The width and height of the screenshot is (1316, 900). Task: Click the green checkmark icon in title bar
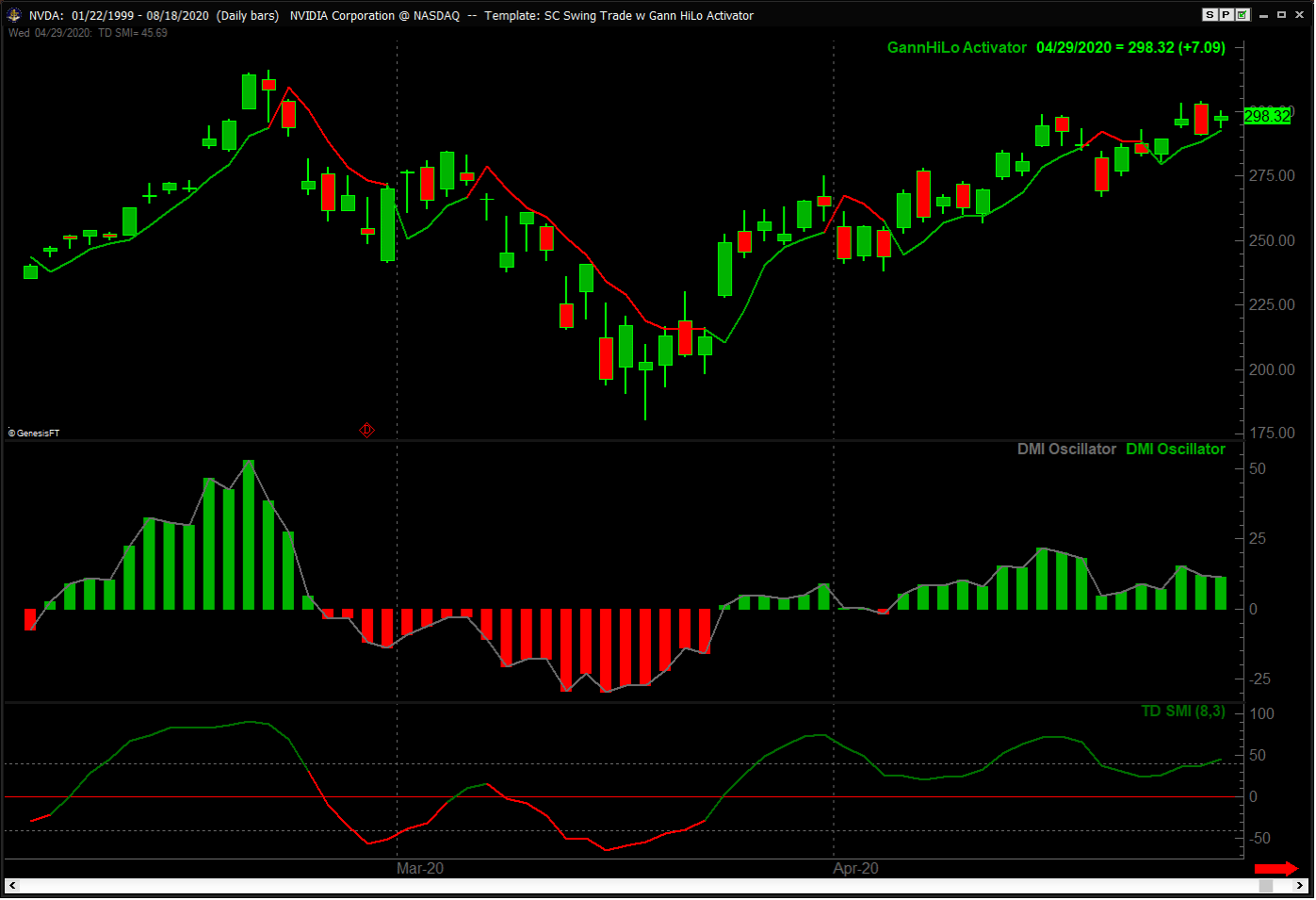(x=1243, y=15)
